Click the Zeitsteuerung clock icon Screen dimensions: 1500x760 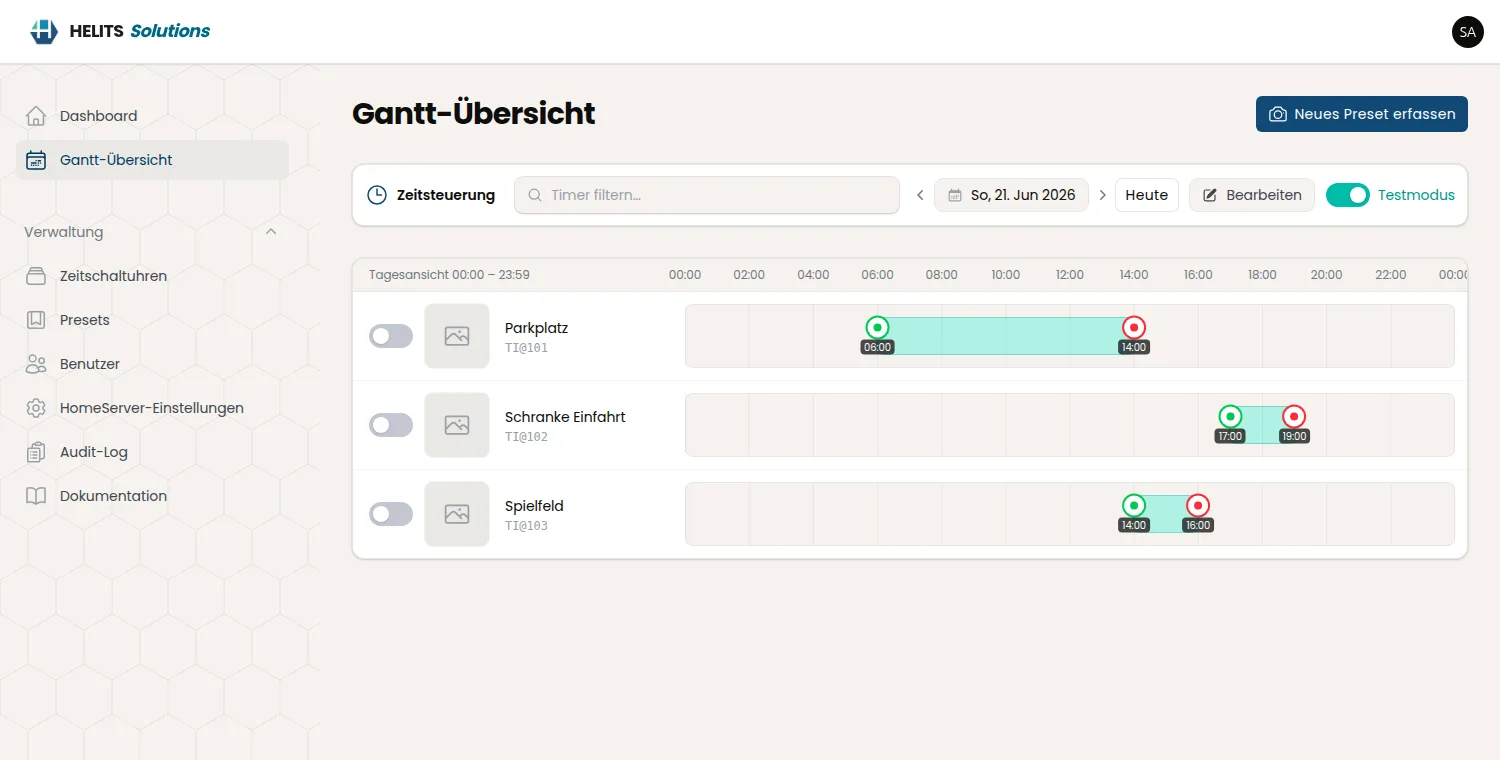click(x=377, y=195)
